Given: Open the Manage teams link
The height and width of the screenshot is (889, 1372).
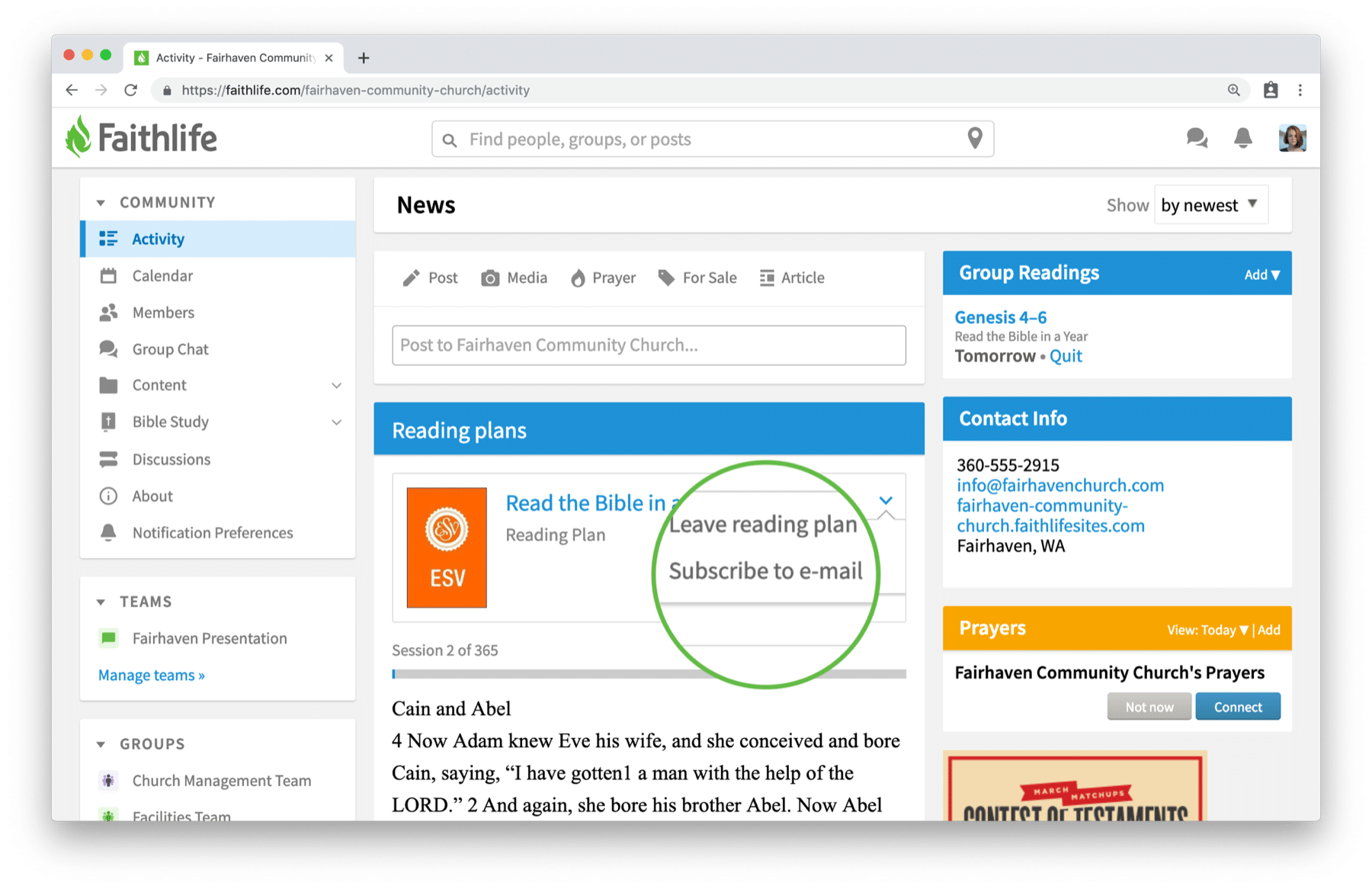Looking at the screenshot, I should (x=152, y=676).
